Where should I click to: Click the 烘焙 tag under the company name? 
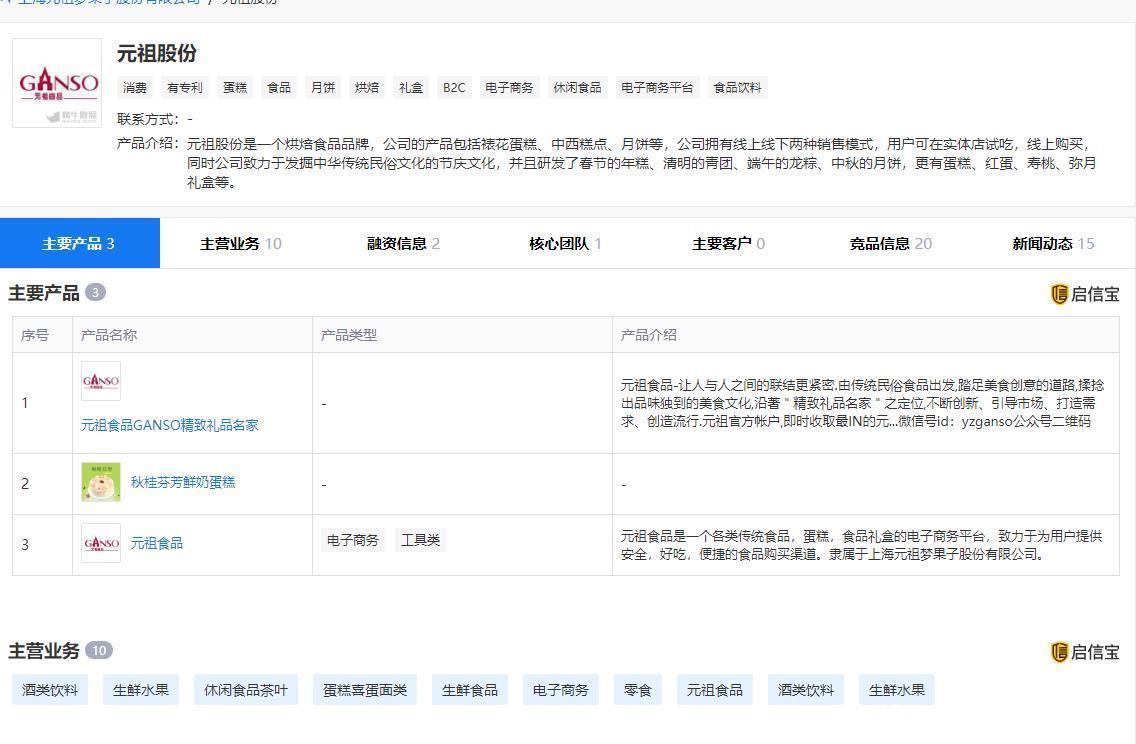(x=366, y=87)
